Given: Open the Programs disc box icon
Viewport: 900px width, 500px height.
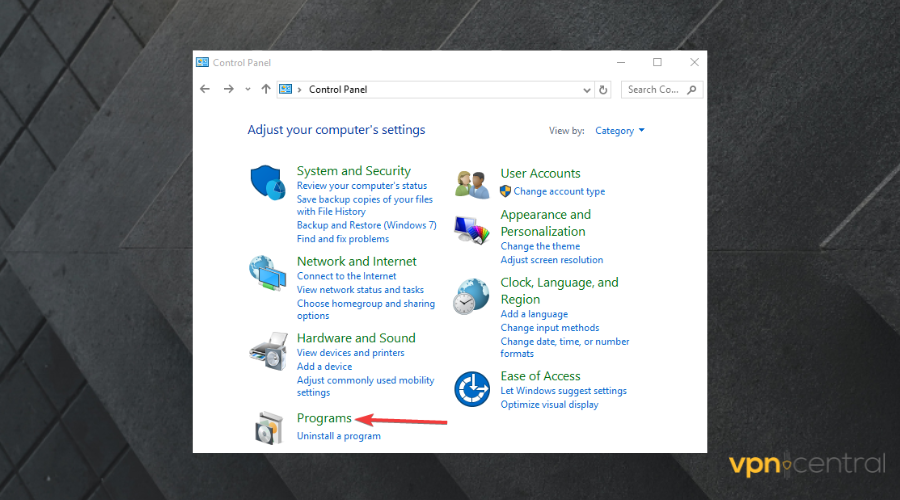Looking at the screenshot, I should (269, 428).
